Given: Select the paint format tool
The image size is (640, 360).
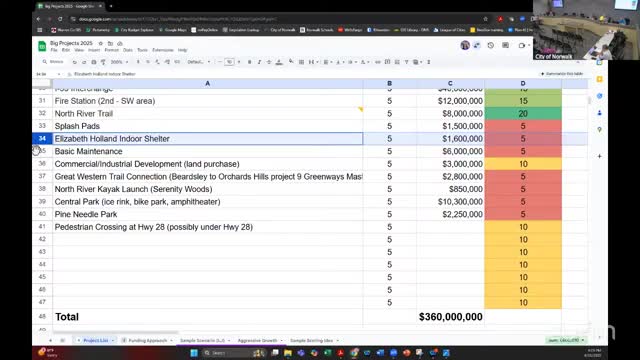Looking at the screenshot, I should (103, 62).
